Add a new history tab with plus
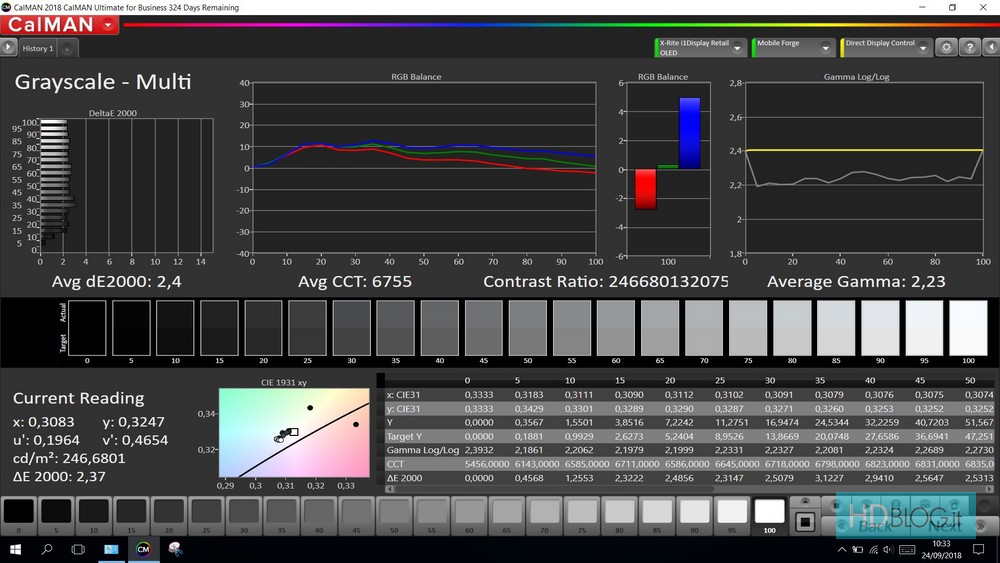The height and width of the screenshot is (563, 1000). pyautogui.click(x=67, y=48)
